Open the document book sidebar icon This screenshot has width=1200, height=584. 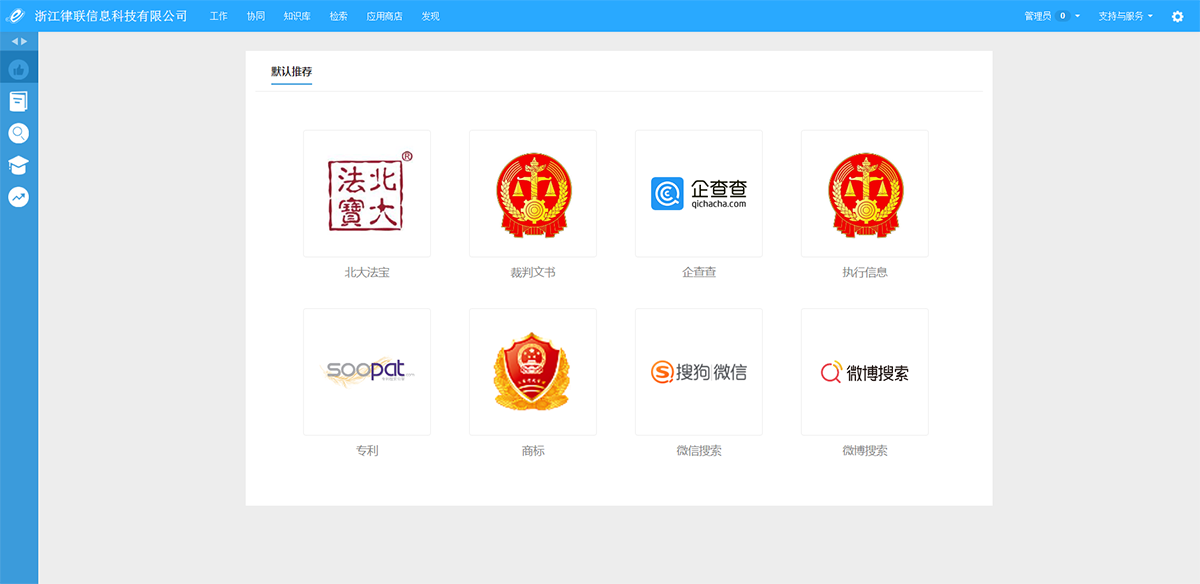[x=18, y=101]
